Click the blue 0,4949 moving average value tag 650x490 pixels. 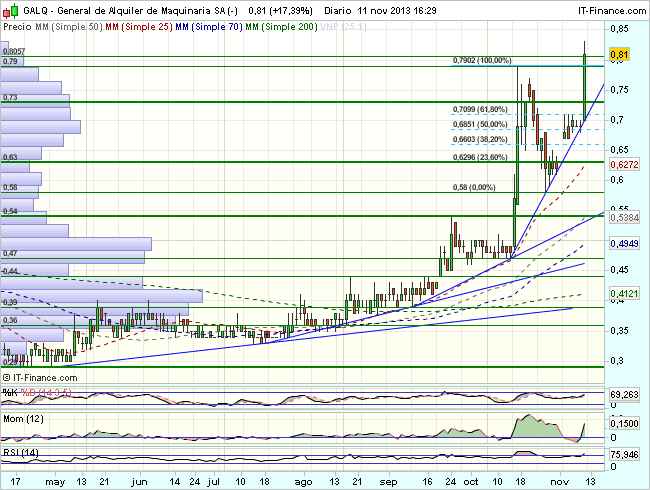pyautogui.click(x=624, y=244)
